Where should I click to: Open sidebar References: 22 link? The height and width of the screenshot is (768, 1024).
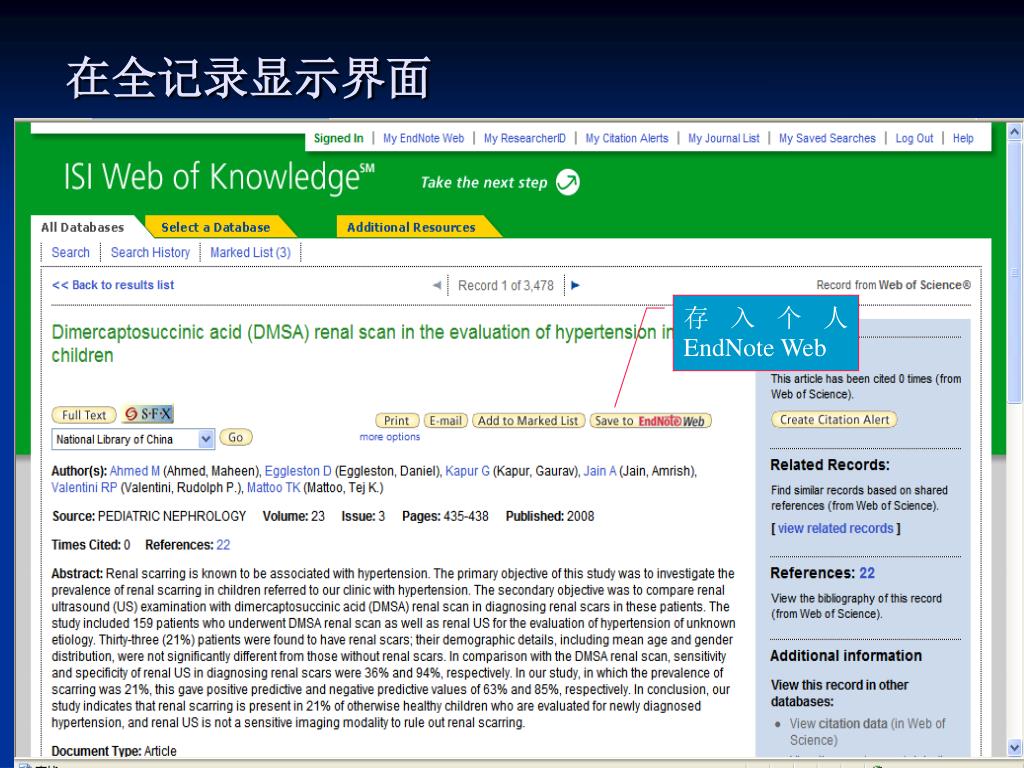tap(867, 573)
